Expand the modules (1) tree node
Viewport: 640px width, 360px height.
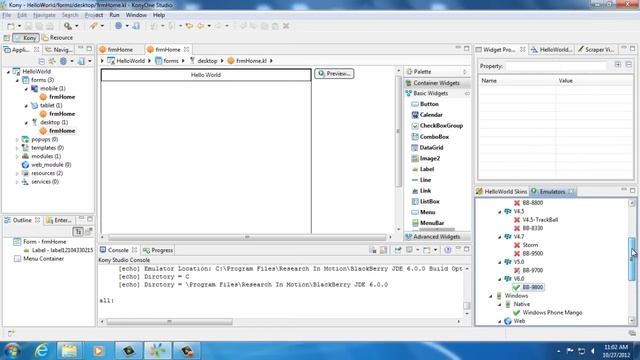coord(17,156)
